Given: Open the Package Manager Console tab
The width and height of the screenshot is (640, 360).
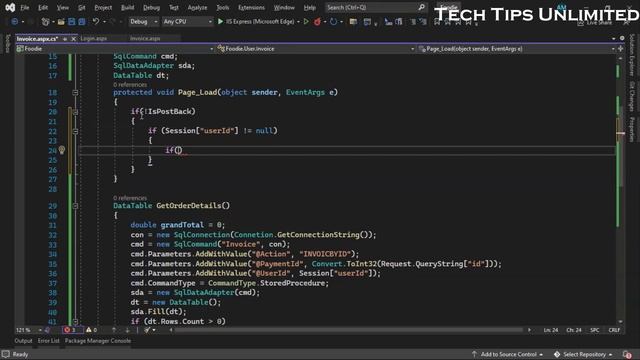Looking at the screenshot, I should click(x=98, y=341).
